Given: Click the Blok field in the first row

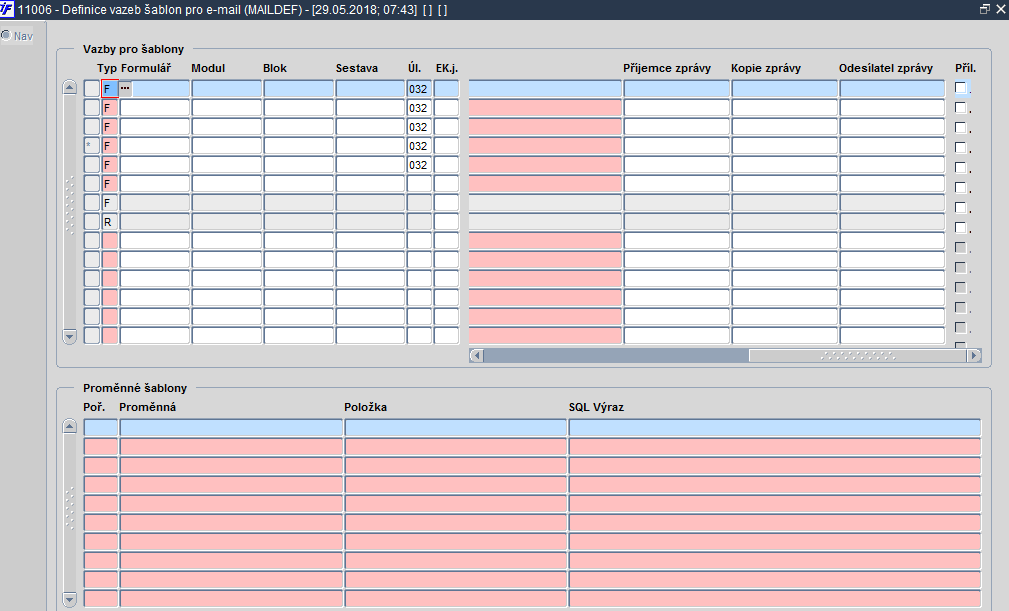Looking at the screenshot, I should coord(299,89).
